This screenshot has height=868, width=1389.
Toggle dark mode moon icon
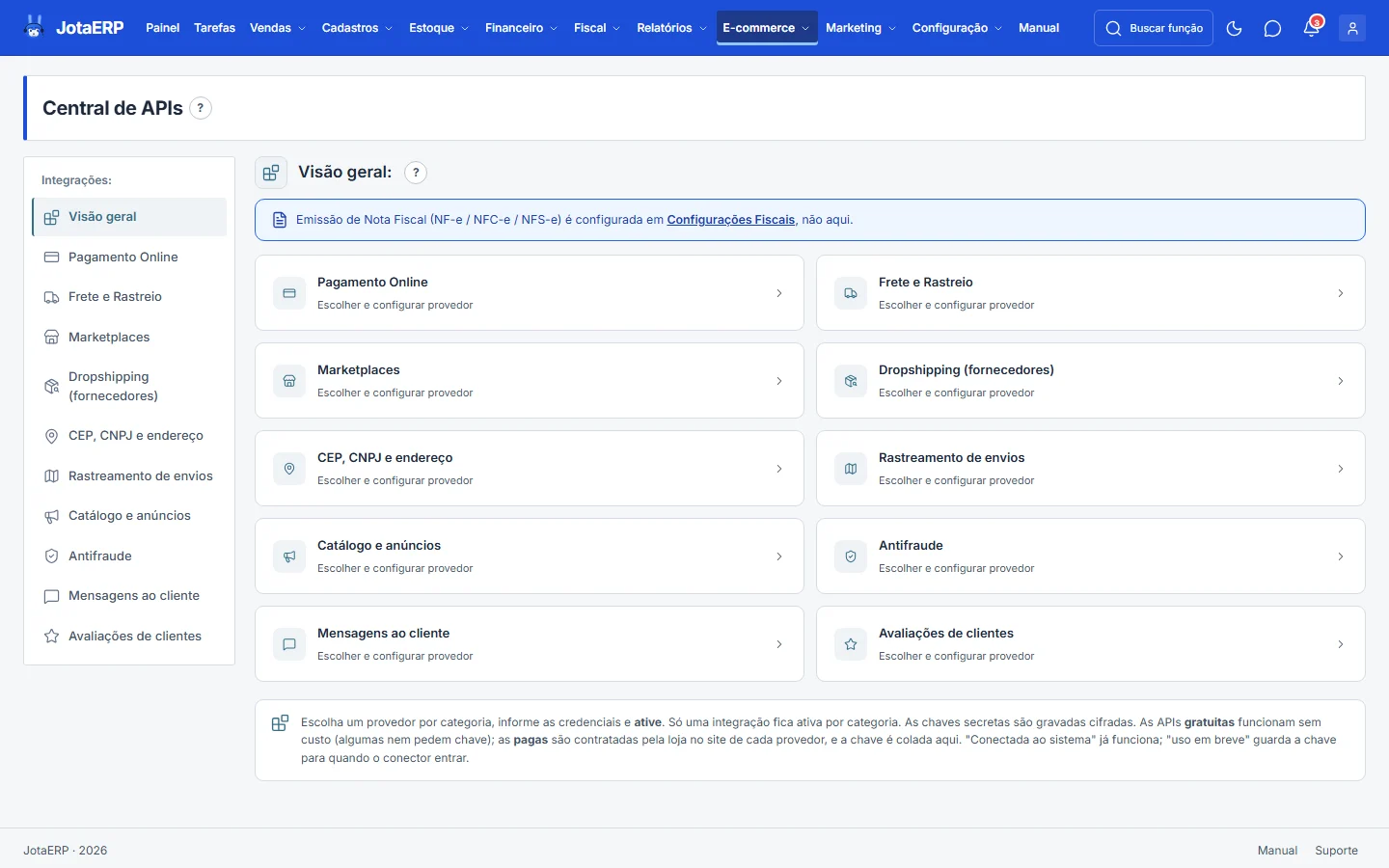[x=1234, y=28]
